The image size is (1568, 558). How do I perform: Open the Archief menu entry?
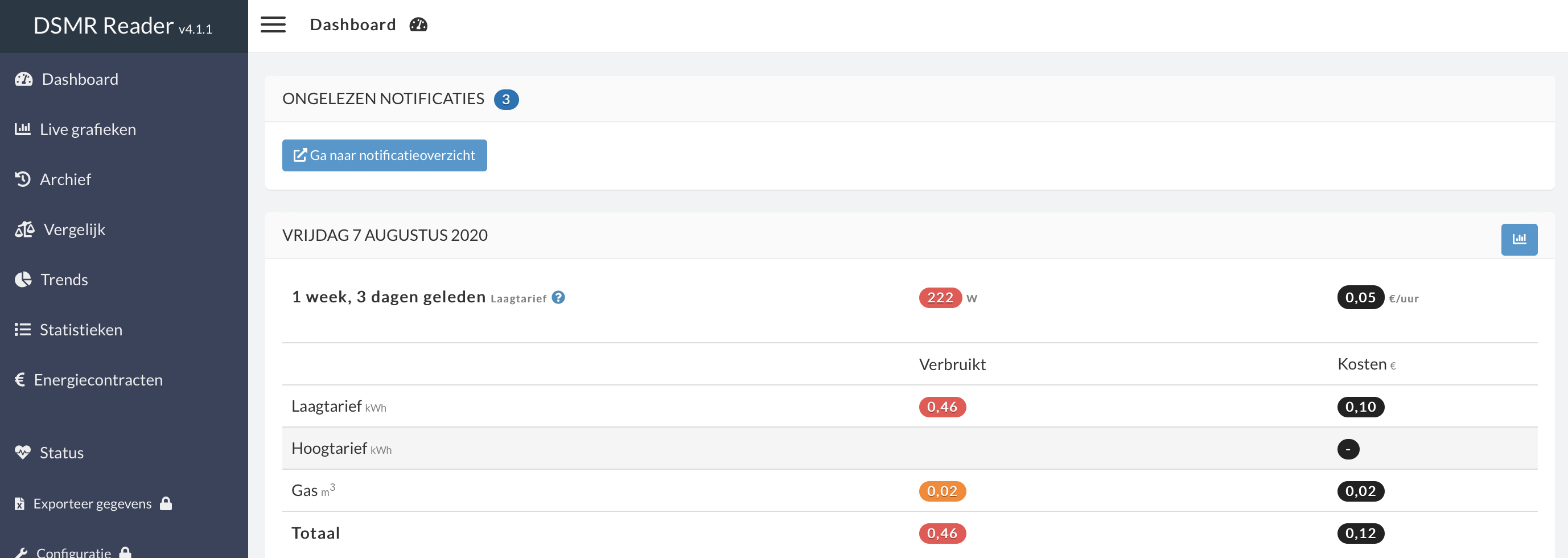(x=67, y=179)
